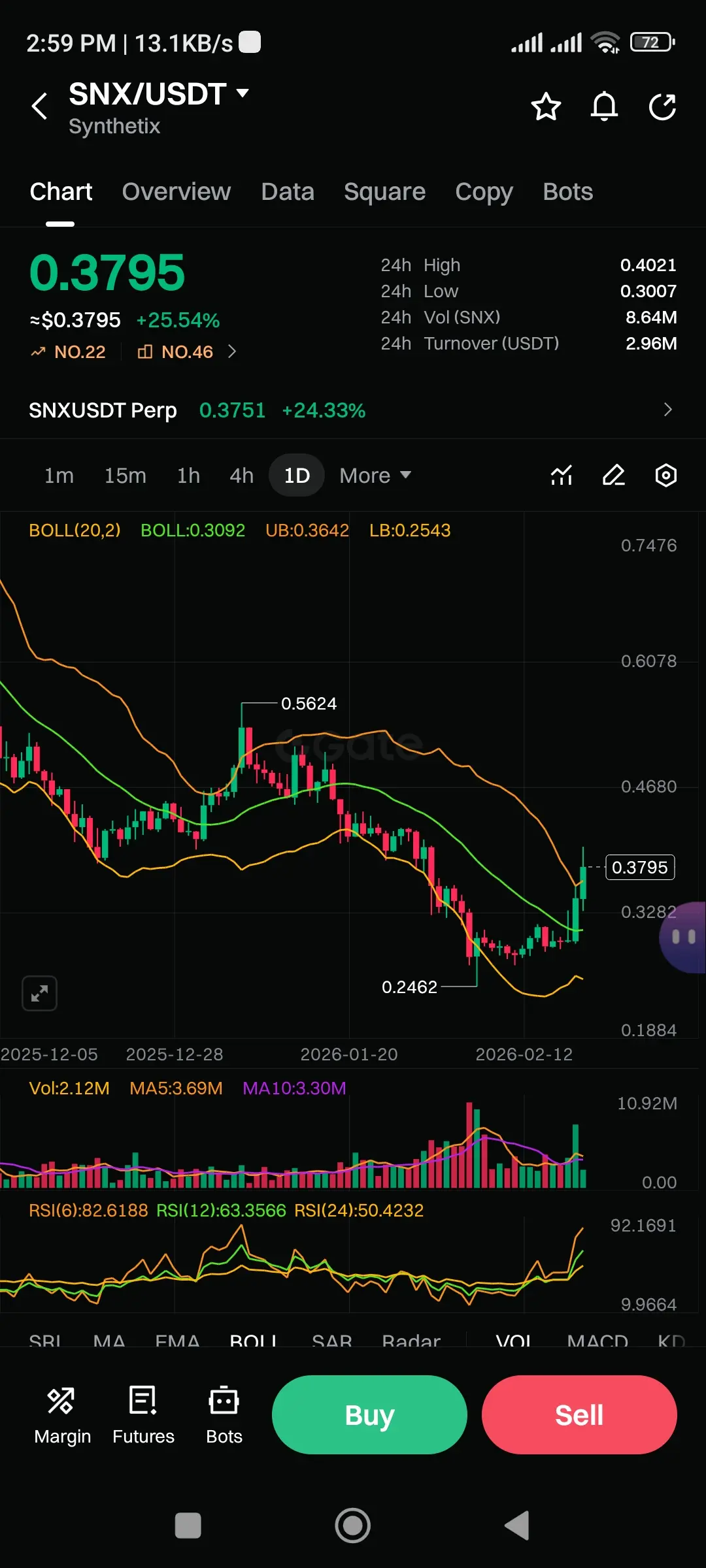The height and width of the screenshot is (1568, 706).
Task: Tap the share icon in header
Action: tap(662, 106)
